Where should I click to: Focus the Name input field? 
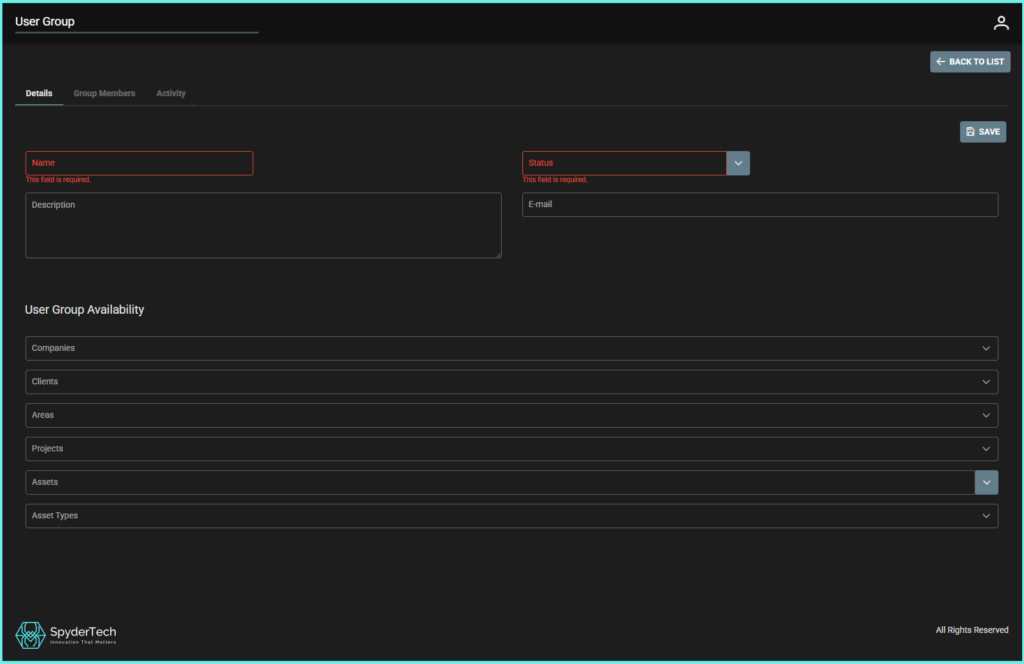pos(139,163)
